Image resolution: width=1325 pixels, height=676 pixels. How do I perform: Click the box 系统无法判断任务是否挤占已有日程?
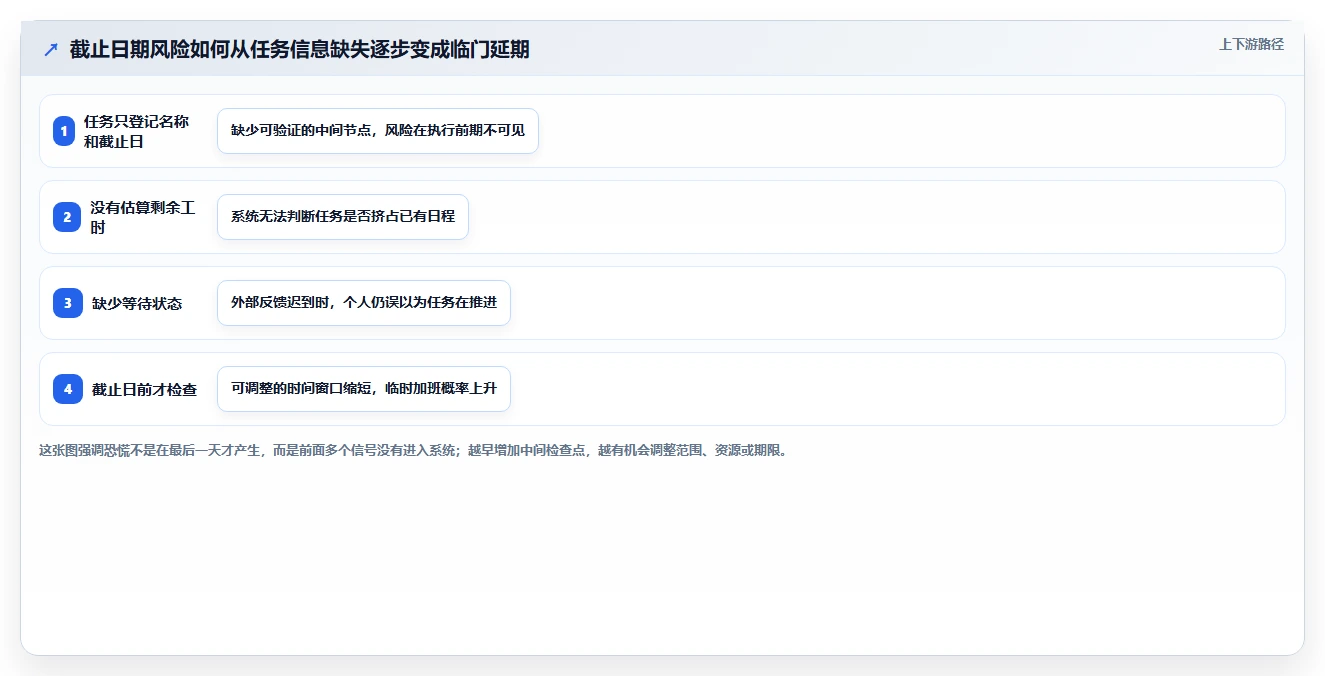click(343, 217)
